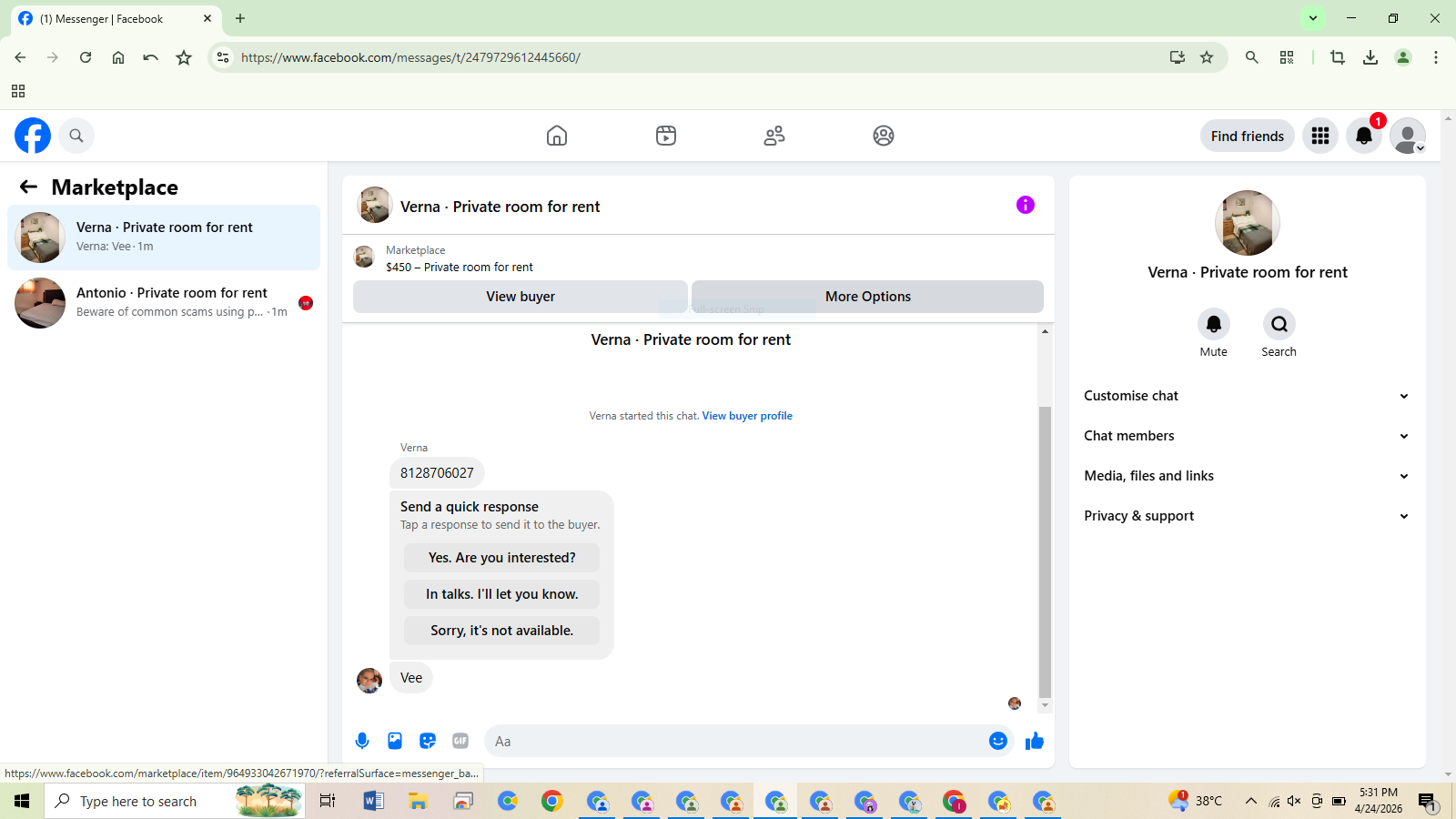Open Facebook search magnifier icon
This screenshot has height=819, width=1456.
pyautogui.click(x=76, y=136)
